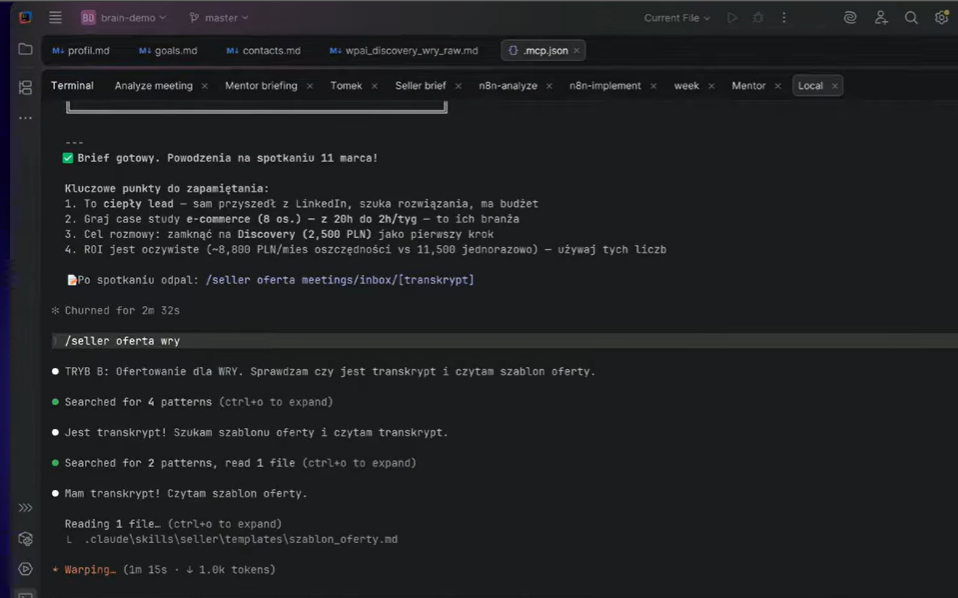
Task: Expand the brain-demo project dropdown
Action: [x=123, y=17]
